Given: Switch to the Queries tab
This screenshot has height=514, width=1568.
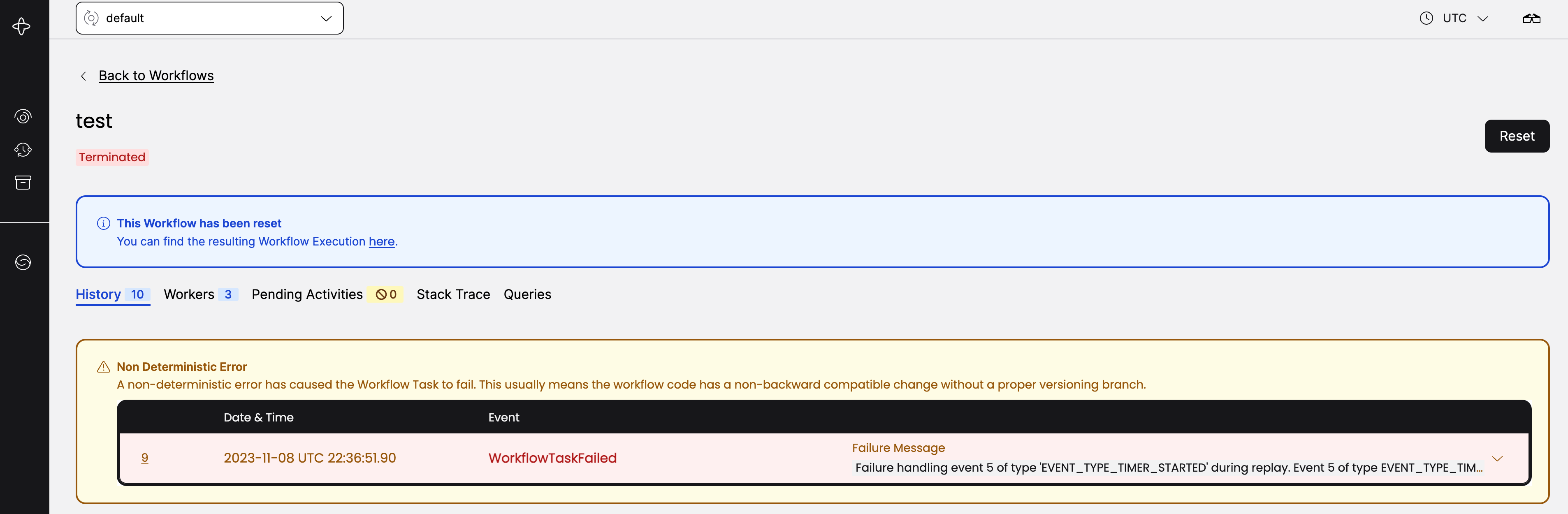Looking at the screenshot, I should pyautogui.click(x=527, y=294).
